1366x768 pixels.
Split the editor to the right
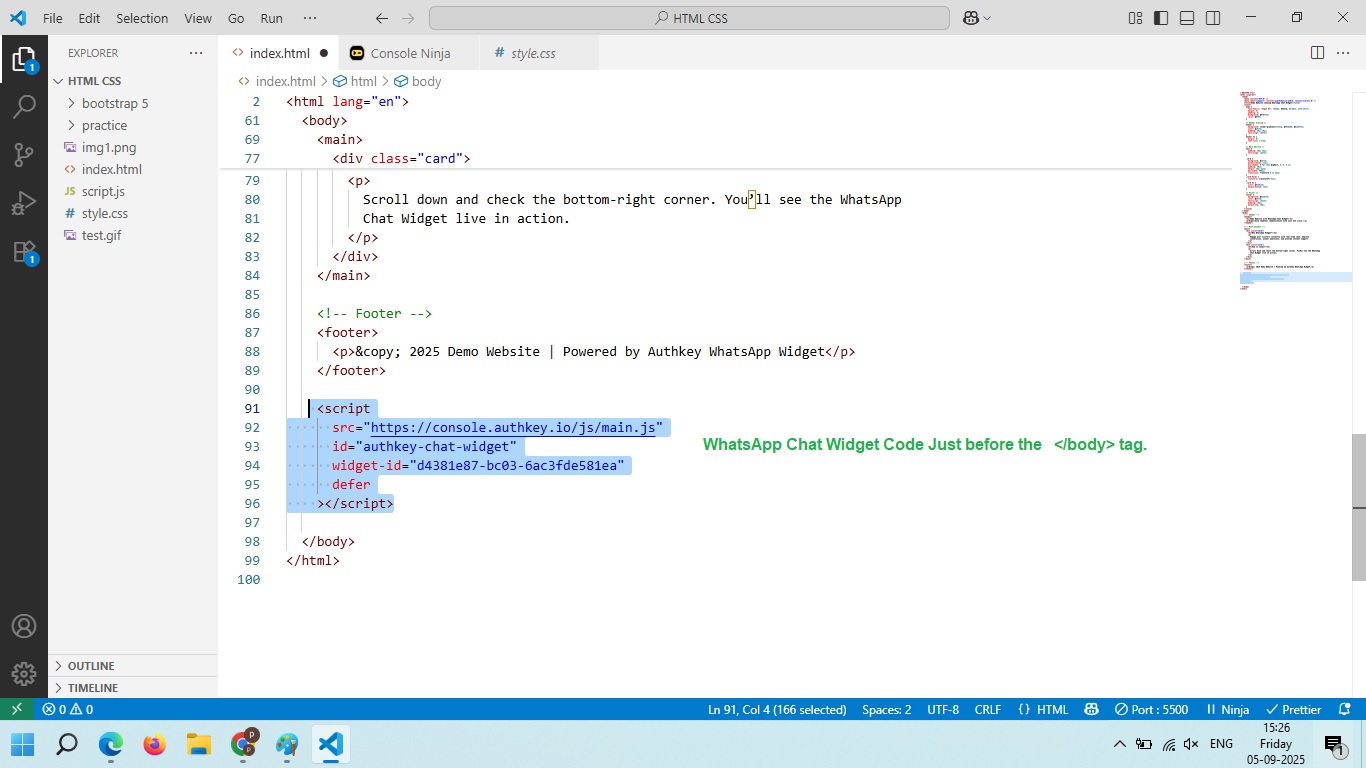tap(1317, 53)
